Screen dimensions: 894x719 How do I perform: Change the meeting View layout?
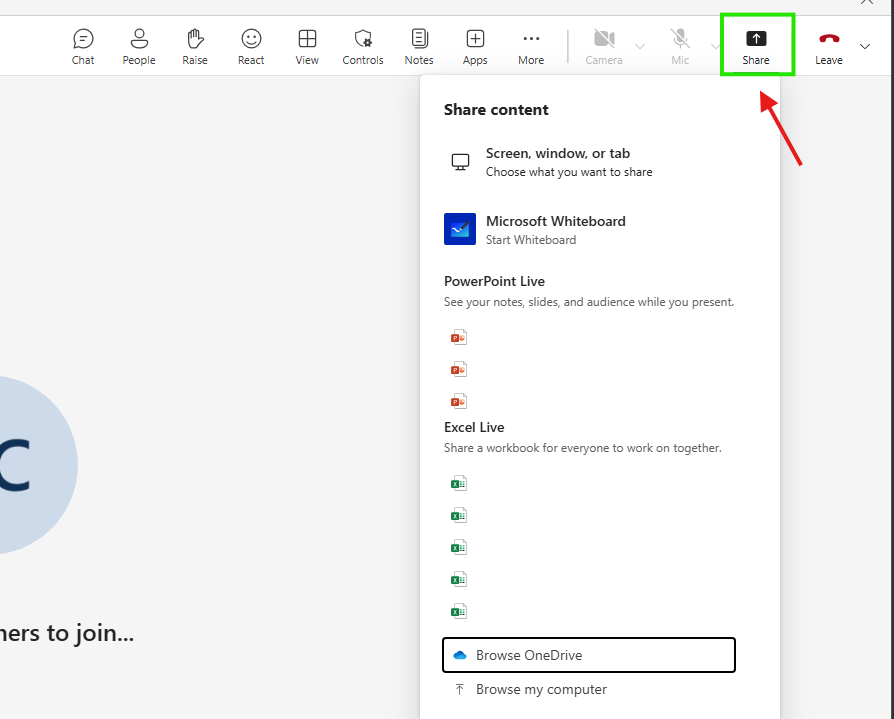[307, 47]
